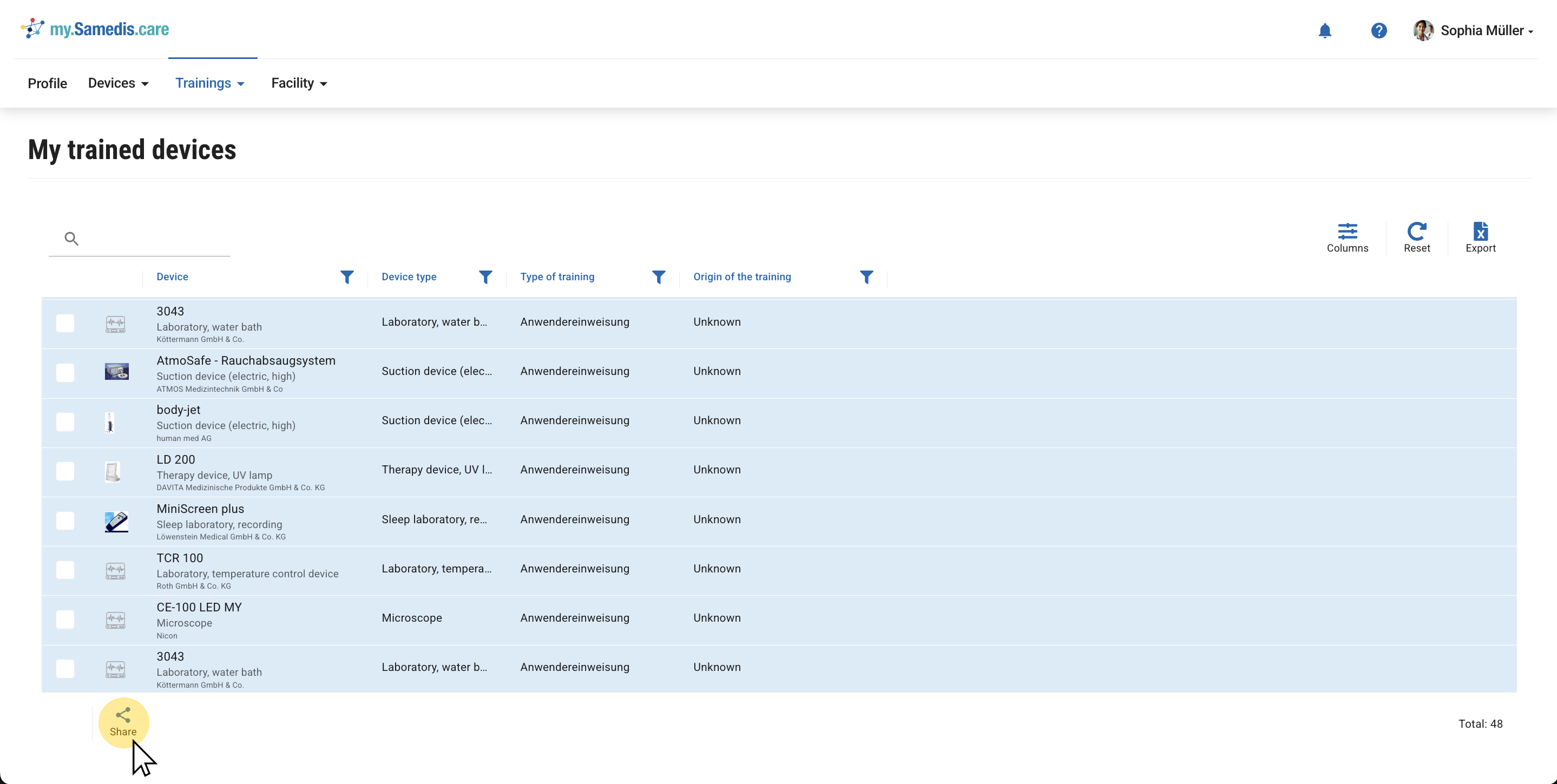Click the my.Samedis.care logo

pos(95,29)
